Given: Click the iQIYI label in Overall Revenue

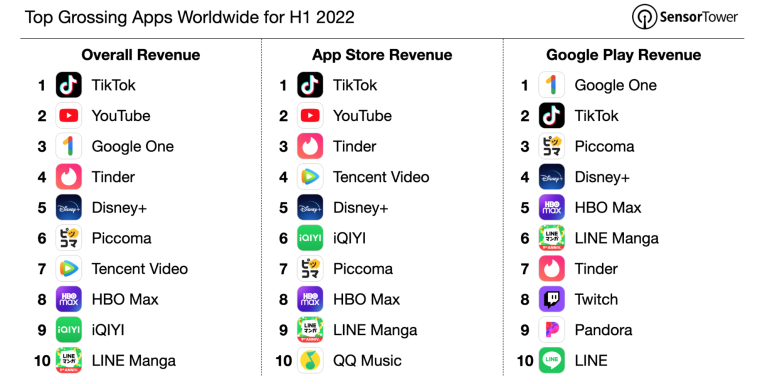Looking at the screenshot, I should (108, 330).
